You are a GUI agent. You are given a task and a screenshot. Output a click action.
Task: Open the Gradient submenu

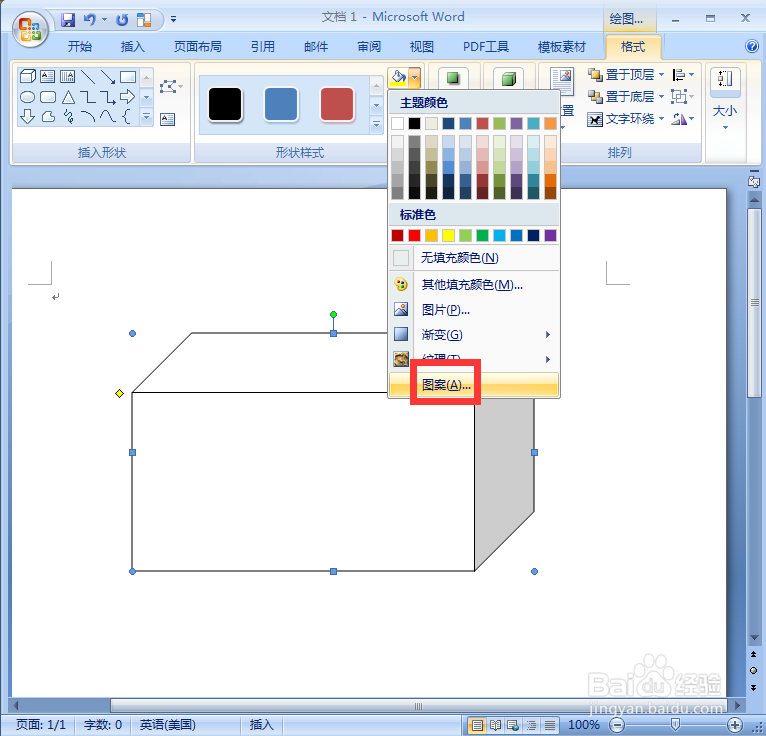tap(474, 335)
